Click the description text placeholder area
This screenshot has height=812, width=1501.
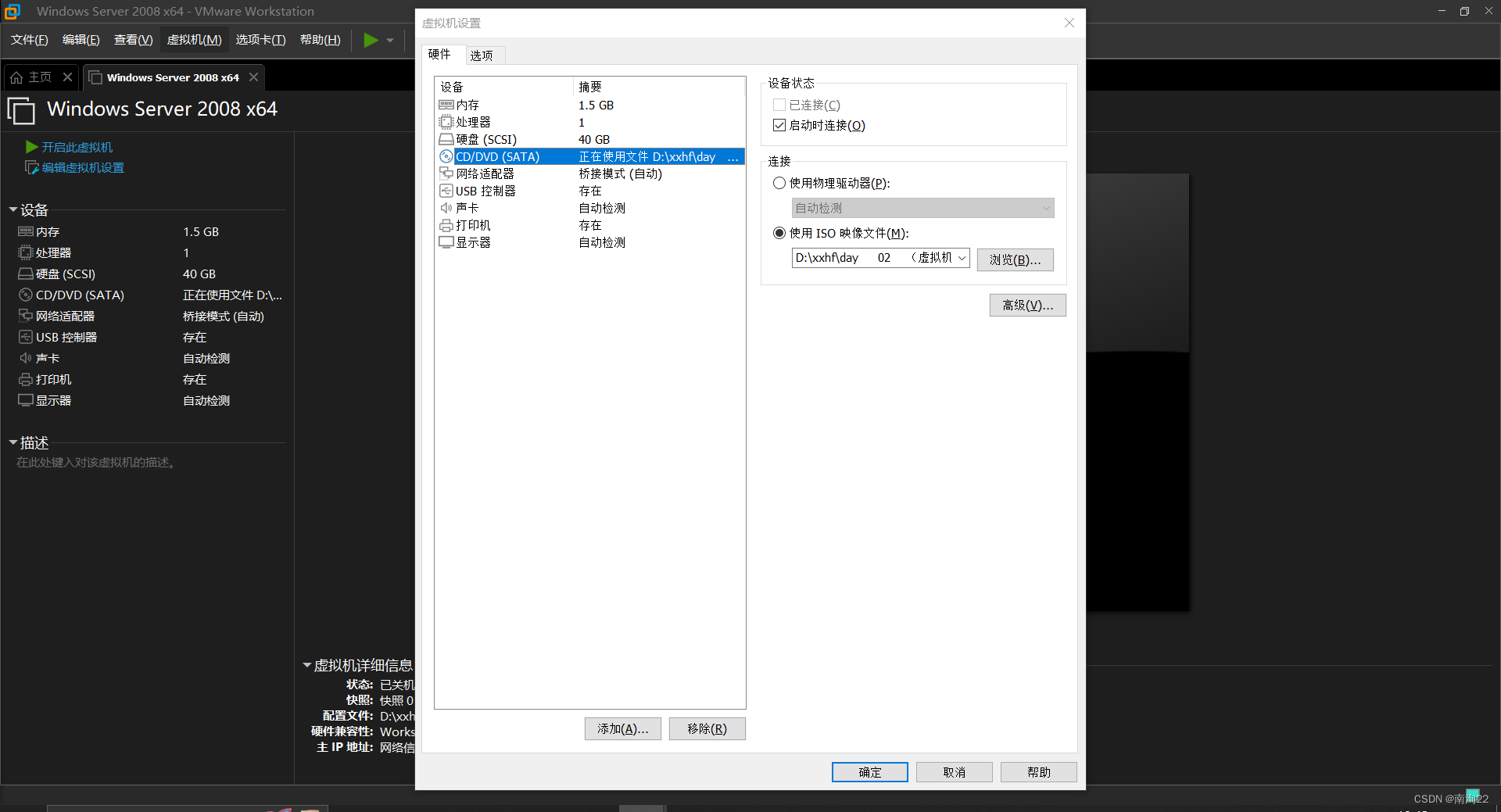coord(97,463)
